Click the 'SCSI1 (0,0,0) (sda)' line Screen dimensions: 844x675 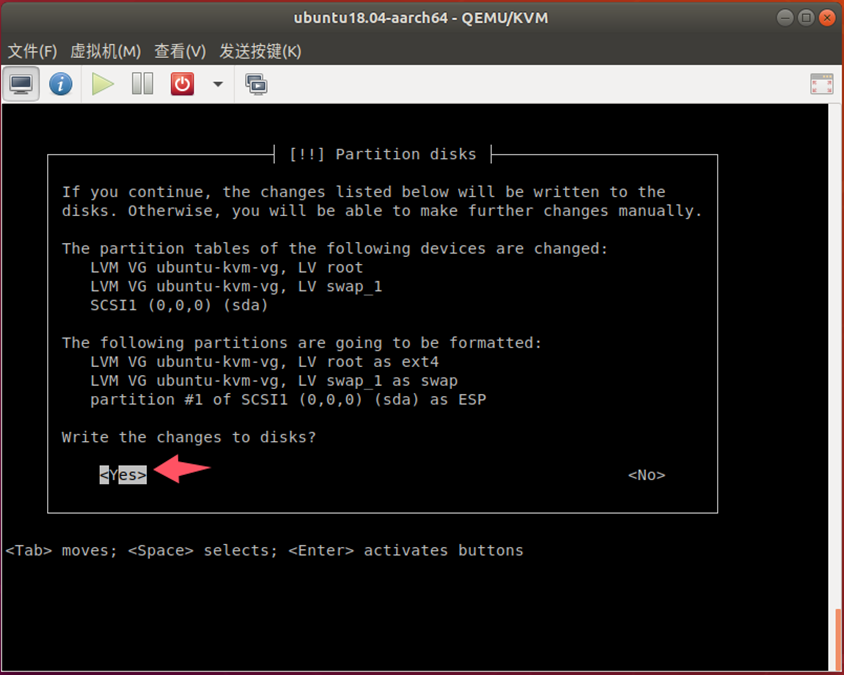179,305
